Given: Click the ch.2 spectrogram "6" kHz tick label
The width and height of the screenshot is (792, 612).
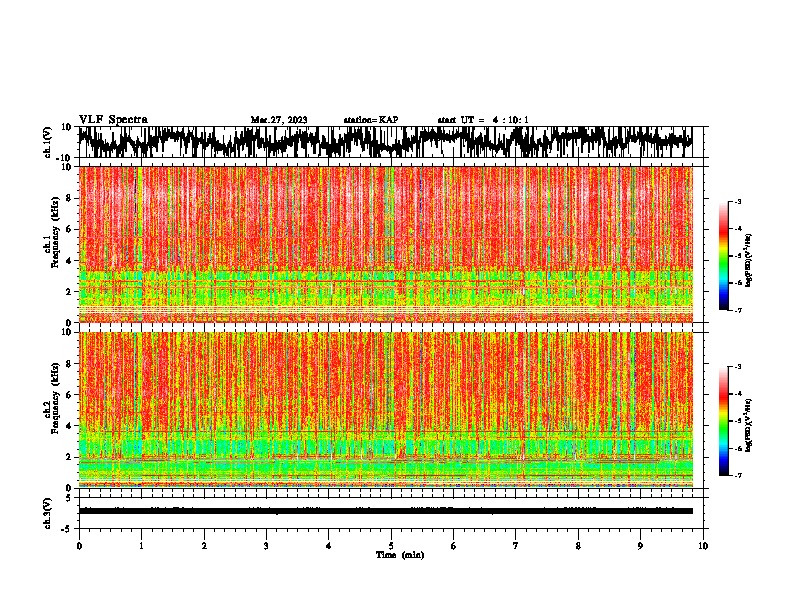Looking at the screenshot, I should pyautogui.click(x=69, y=394).
